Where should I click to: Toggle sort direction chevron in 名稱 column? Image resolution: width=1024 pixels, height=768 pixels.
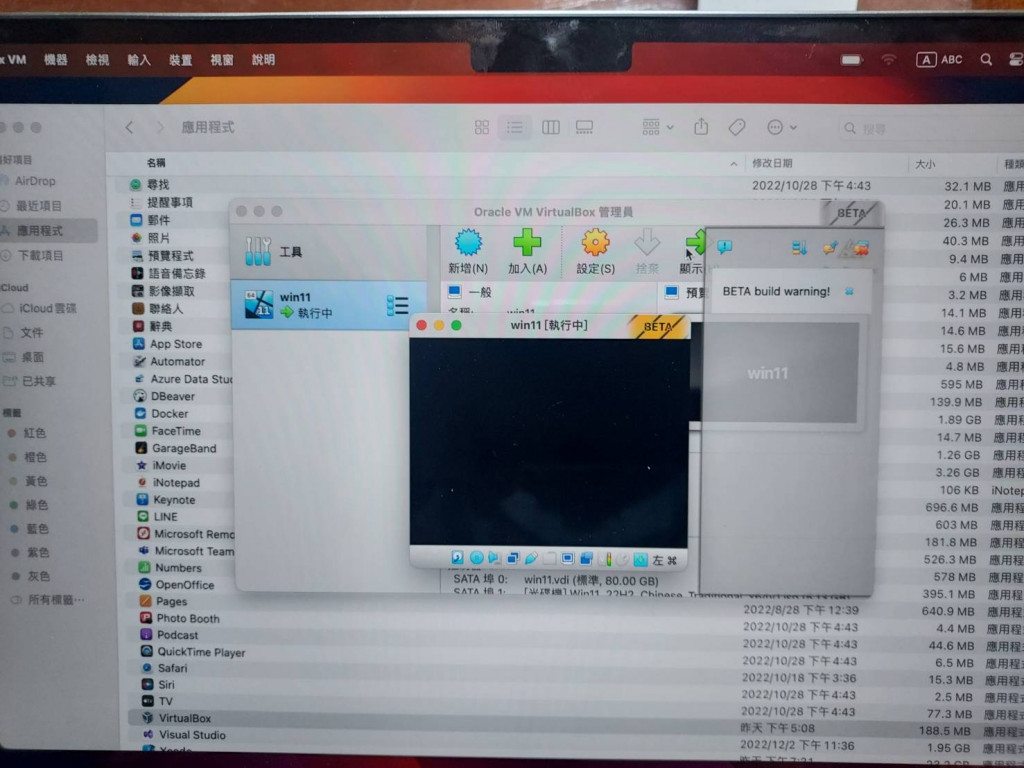coord(733,163)
